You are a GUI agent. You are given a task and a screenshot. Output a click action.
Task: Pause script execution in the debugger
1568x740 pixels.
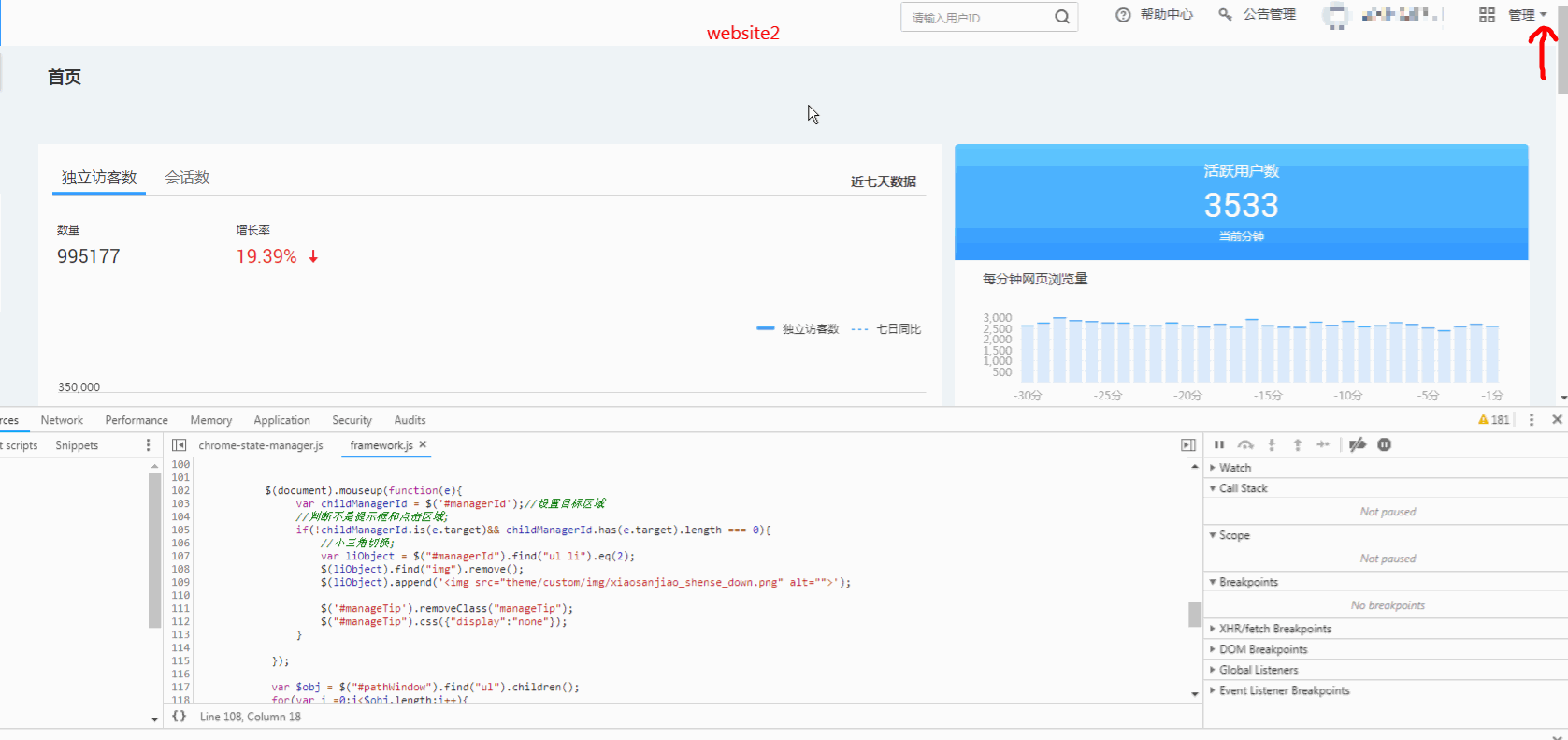(1219, 444)
